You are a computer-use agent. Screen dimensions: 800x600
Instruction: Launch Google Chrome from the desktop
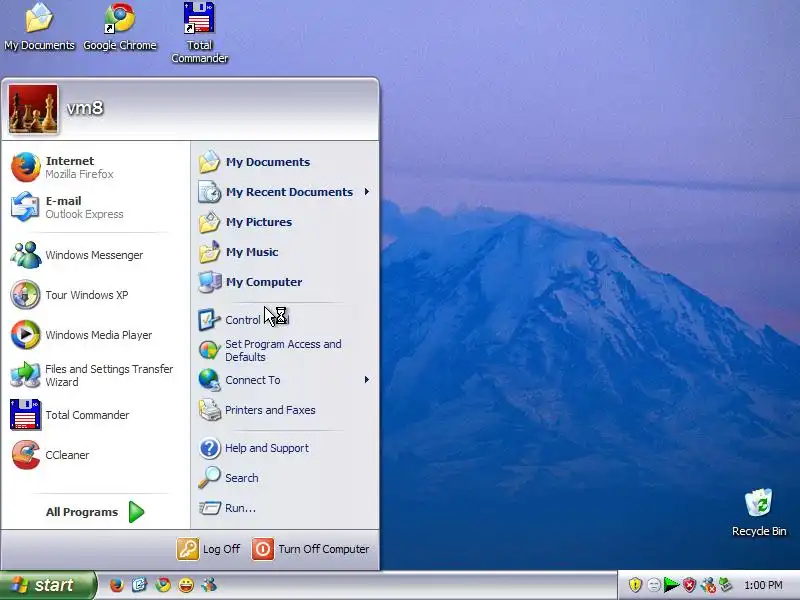[x=120, y=27]
